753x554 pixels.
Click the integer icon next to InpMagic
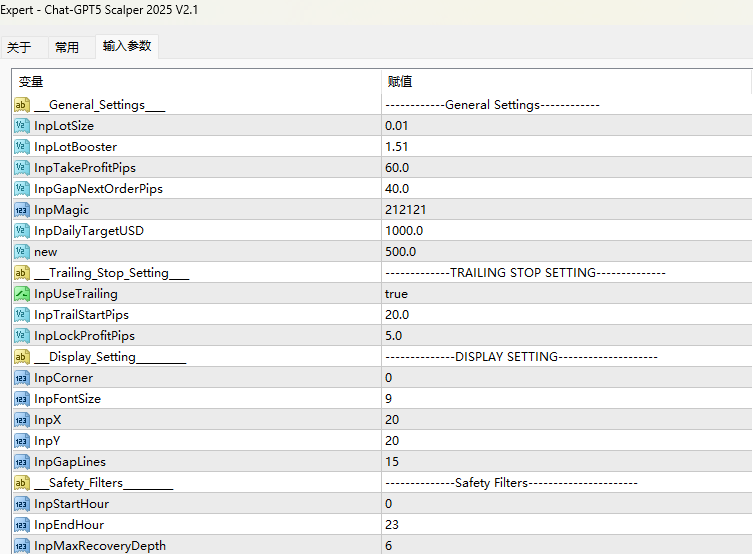22,210
